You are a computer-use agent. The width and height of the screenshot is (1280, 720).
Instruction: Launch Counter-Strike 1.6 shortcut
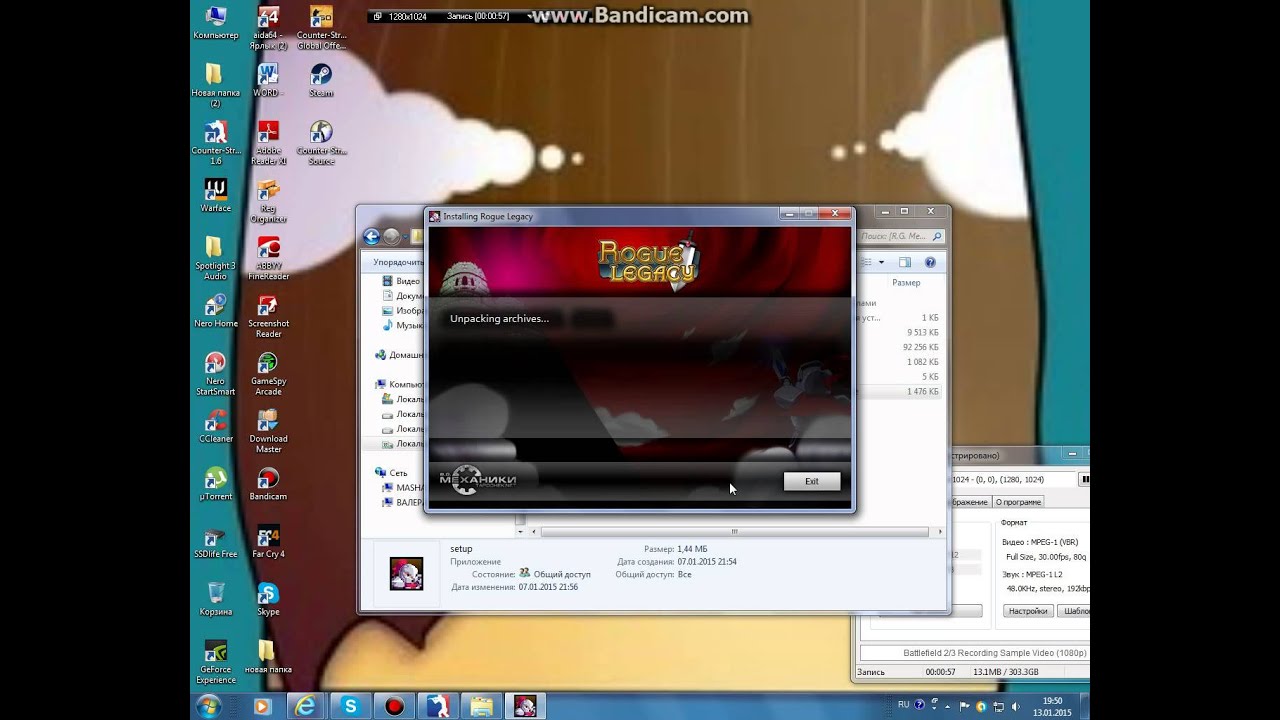pos(215,142)
